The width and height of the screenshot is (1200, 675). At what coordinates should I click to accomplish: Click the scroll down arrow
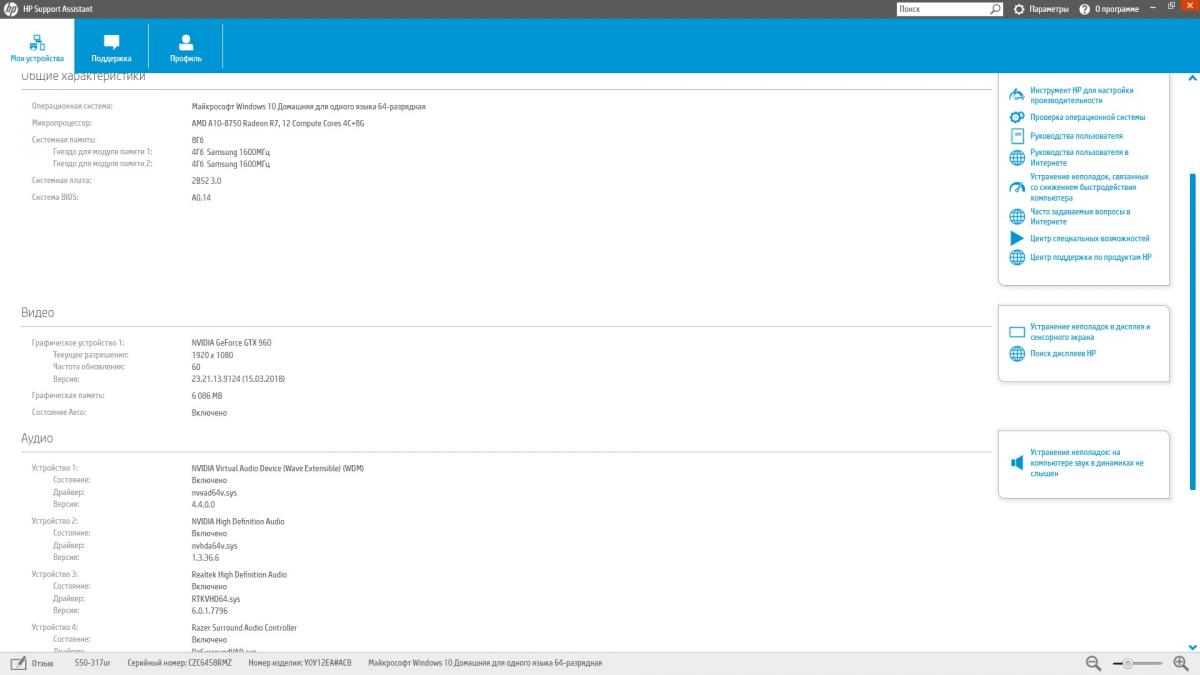tap(1192, 646)
